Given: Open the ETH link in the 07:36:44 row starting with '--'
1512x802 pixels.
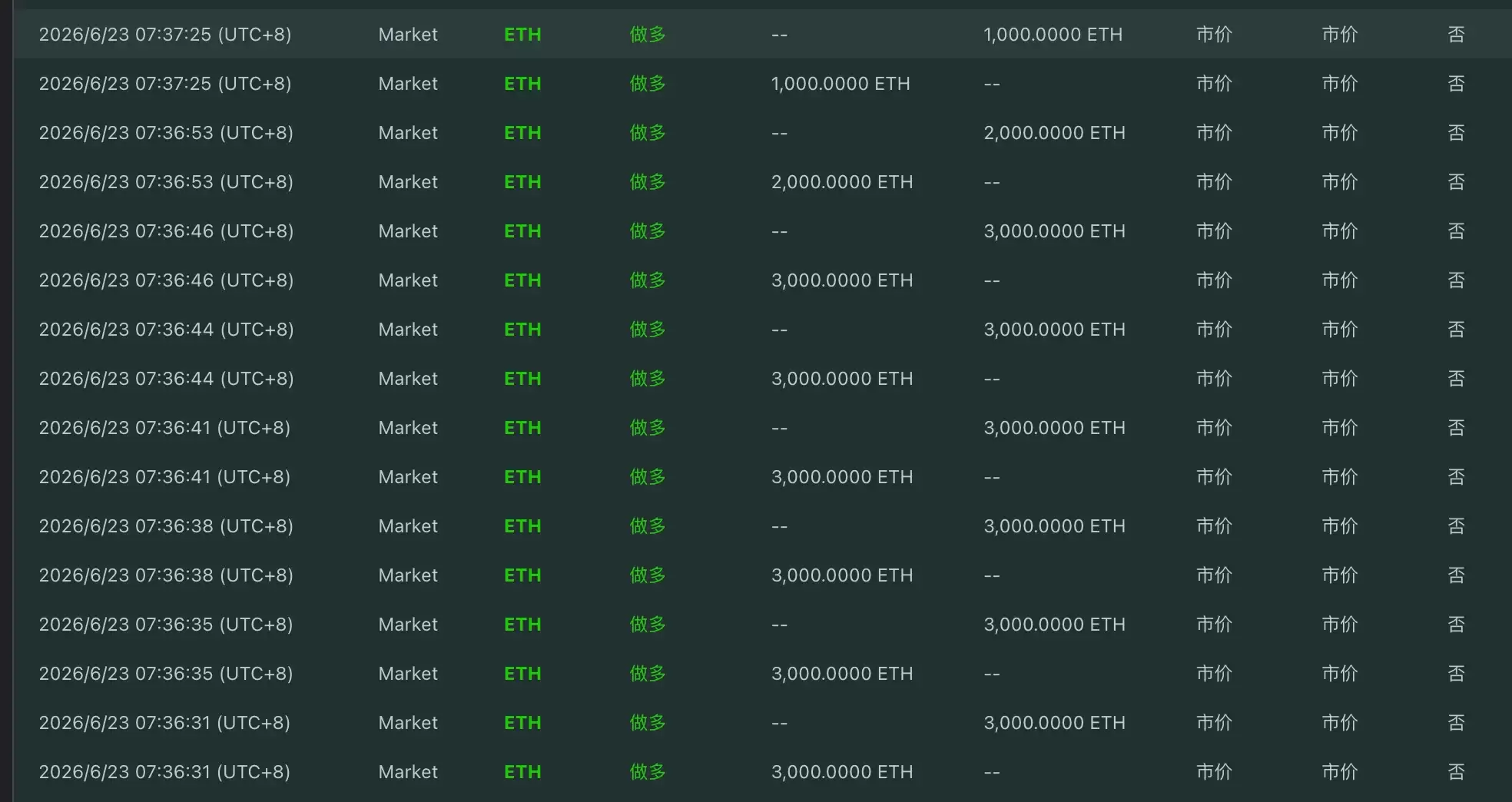Looking at the screenshot, I should [522, 330].
